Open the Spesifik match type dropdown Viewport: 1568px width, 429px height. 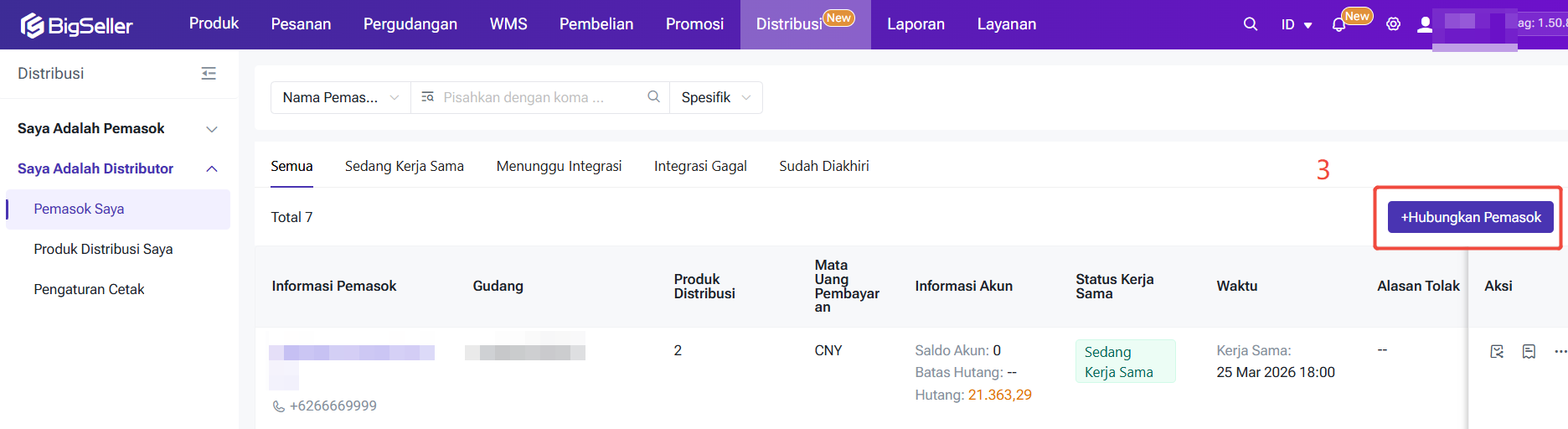[715, 98]
